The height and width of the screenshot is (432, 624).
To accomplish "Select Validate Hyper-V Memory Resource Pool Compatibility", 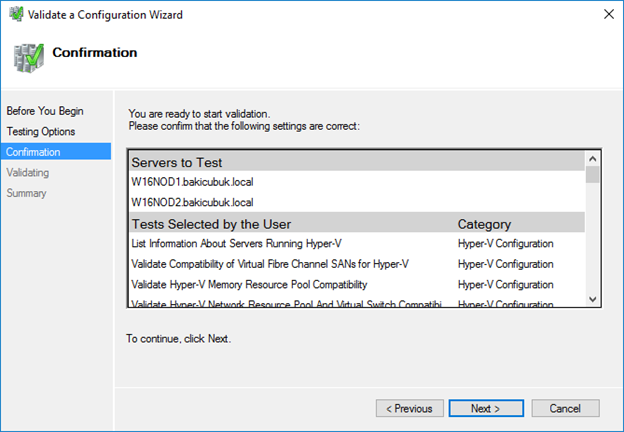I will point(249,284).
